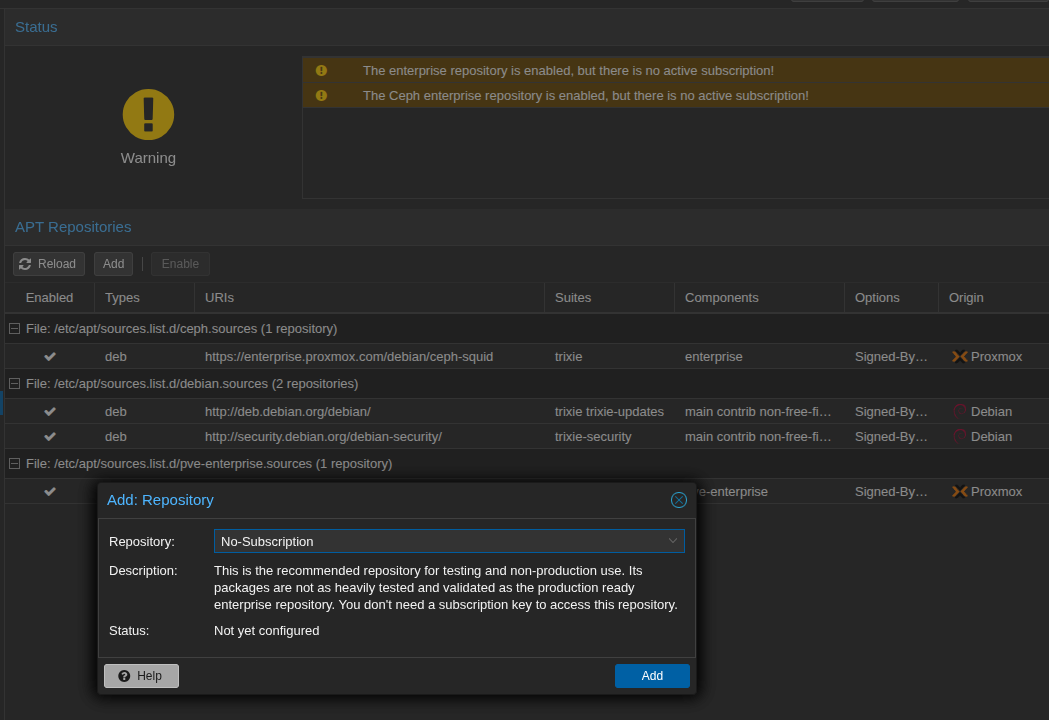Open Help from the dialog footer
The image size is (1049, 720).
[x=141, y=676]
